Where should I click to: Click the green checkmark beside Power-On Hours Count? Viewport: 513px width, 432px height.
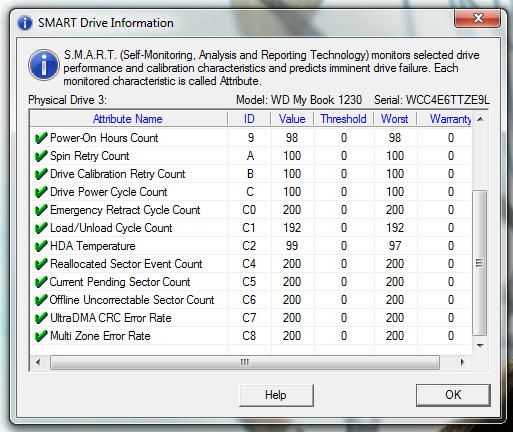[41, 138]
